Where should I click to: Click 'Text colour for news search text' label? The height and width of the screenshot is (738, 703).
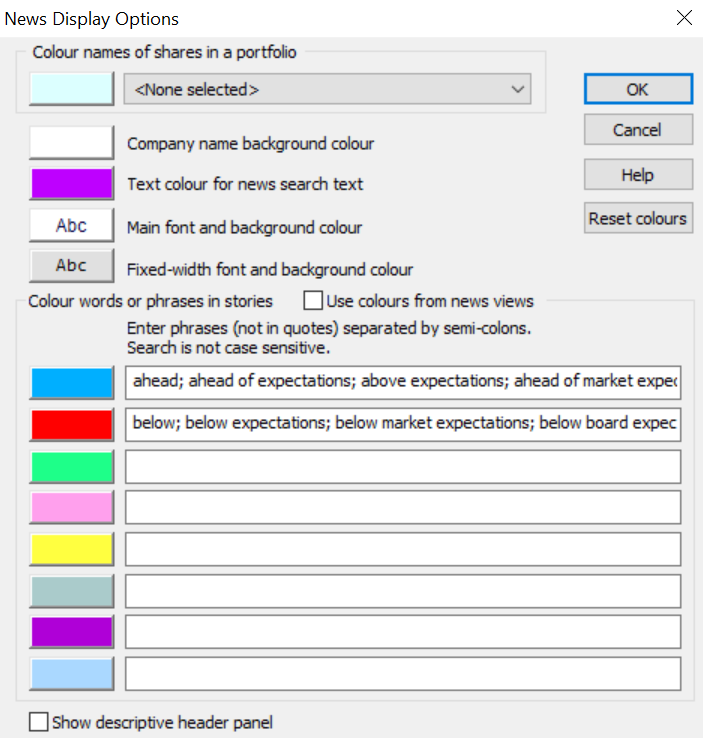pyautogui.click(x=245, y=184)
